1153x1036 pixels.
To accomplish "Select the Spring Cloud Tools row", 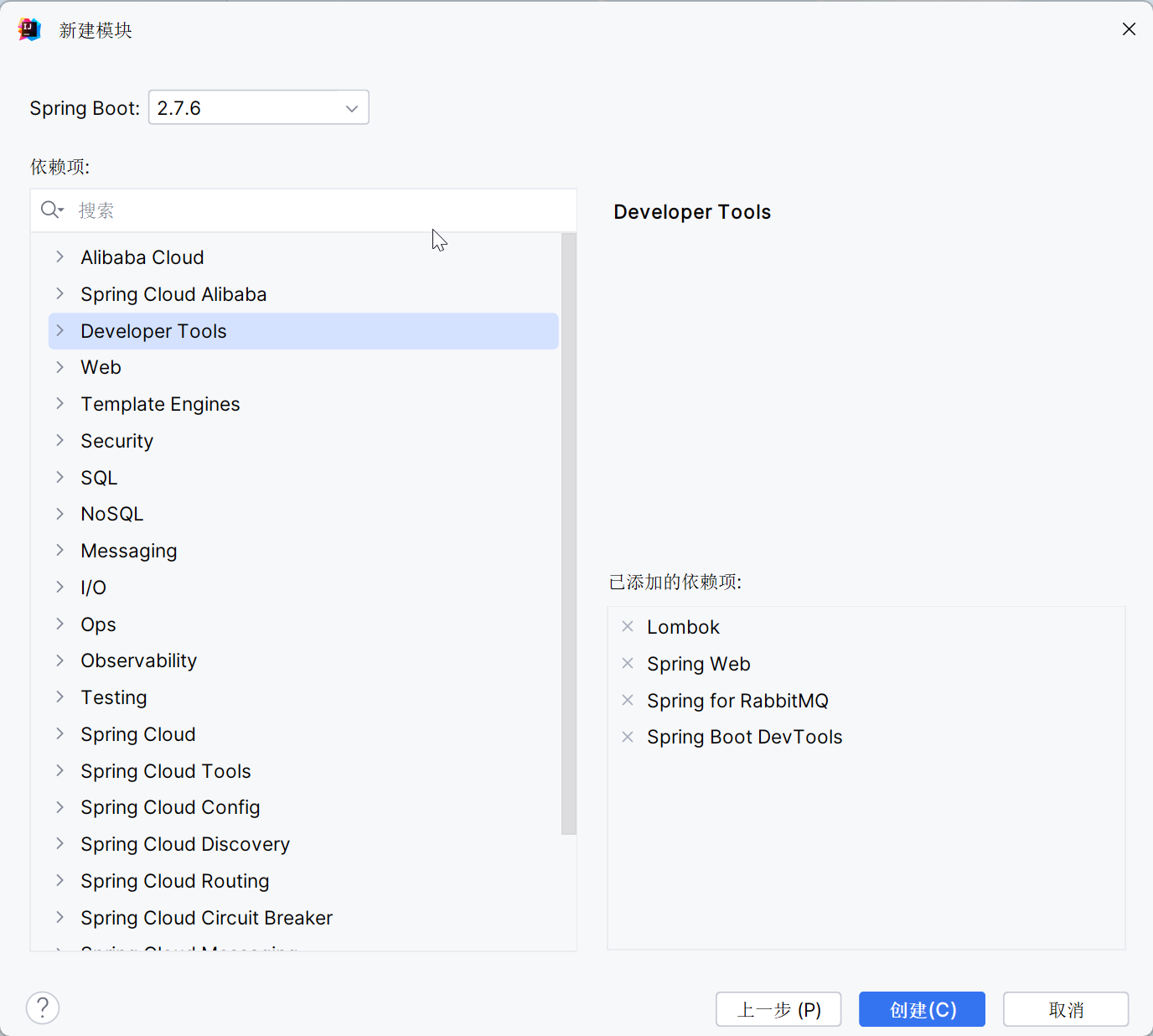I will coord(303,771).
